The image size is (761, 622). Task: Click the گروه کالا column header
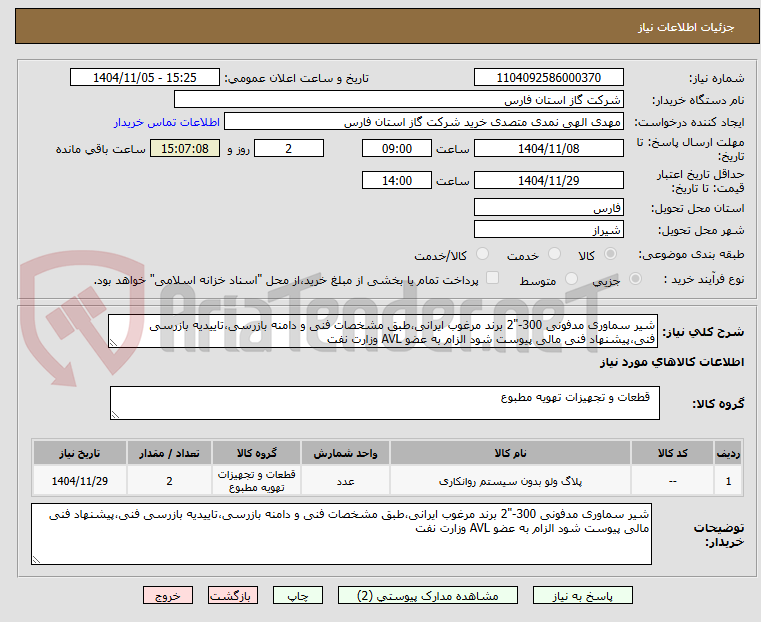coord(256,453)
